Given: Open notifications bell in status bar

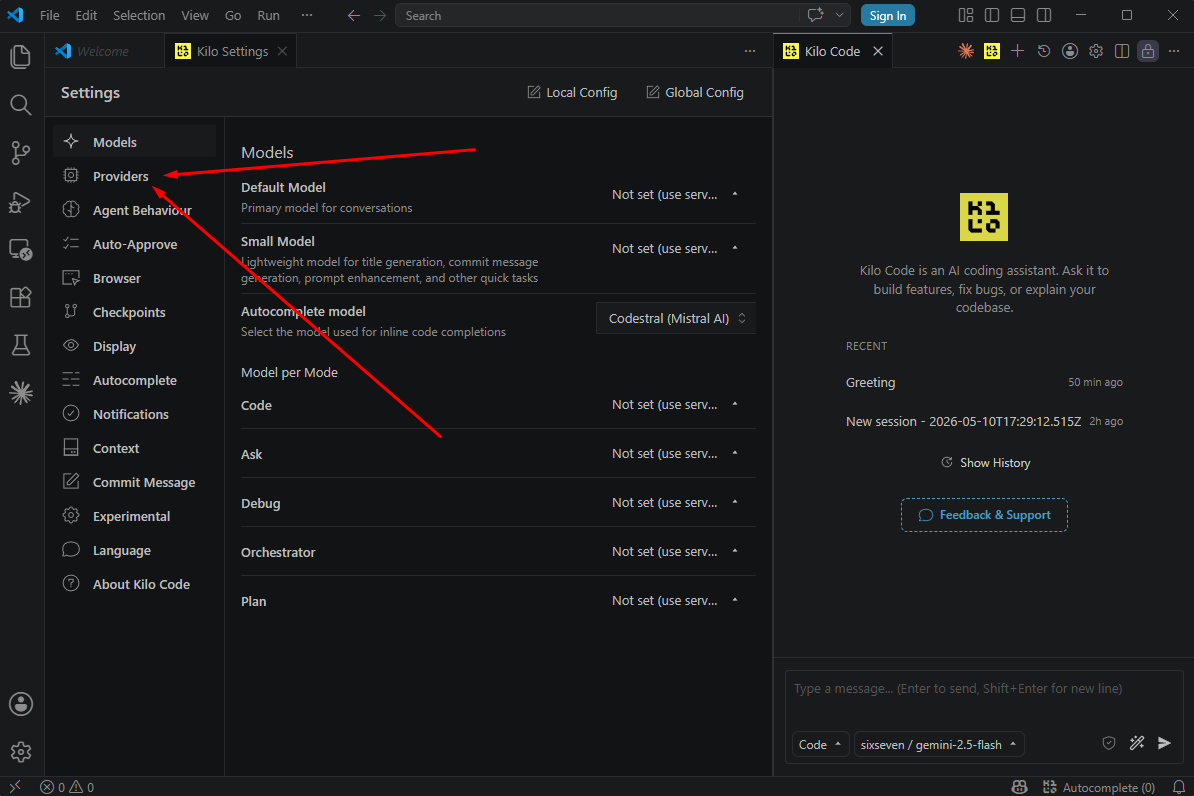Looking at the screenshot, I should tap(1179, 787).
